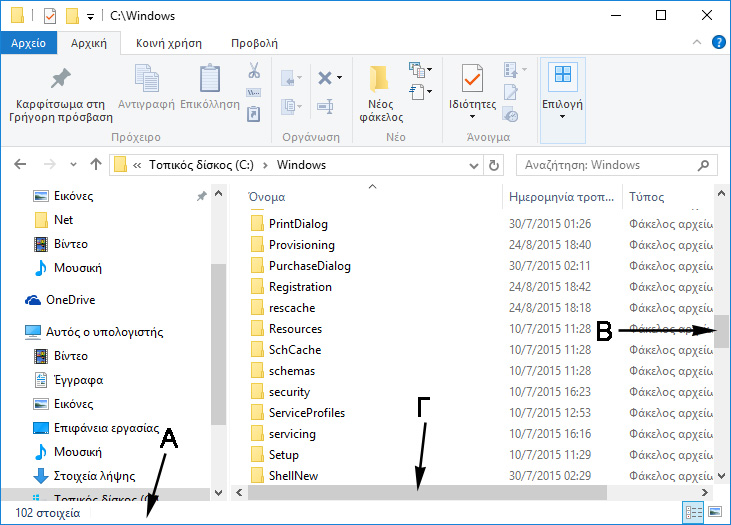Click the Edit icon in Άνοιγμα group

pos(510,92)
